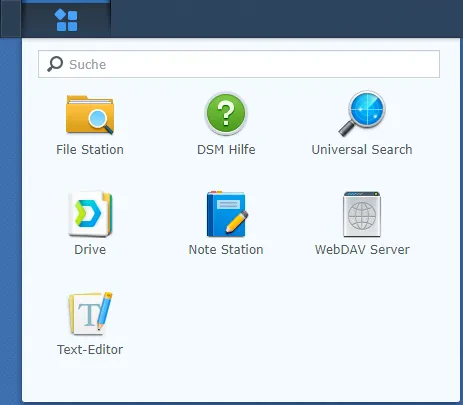This screenshot has width=463, height=405.
Task: Launch the Text-Editor app
Action: point(90,313)
